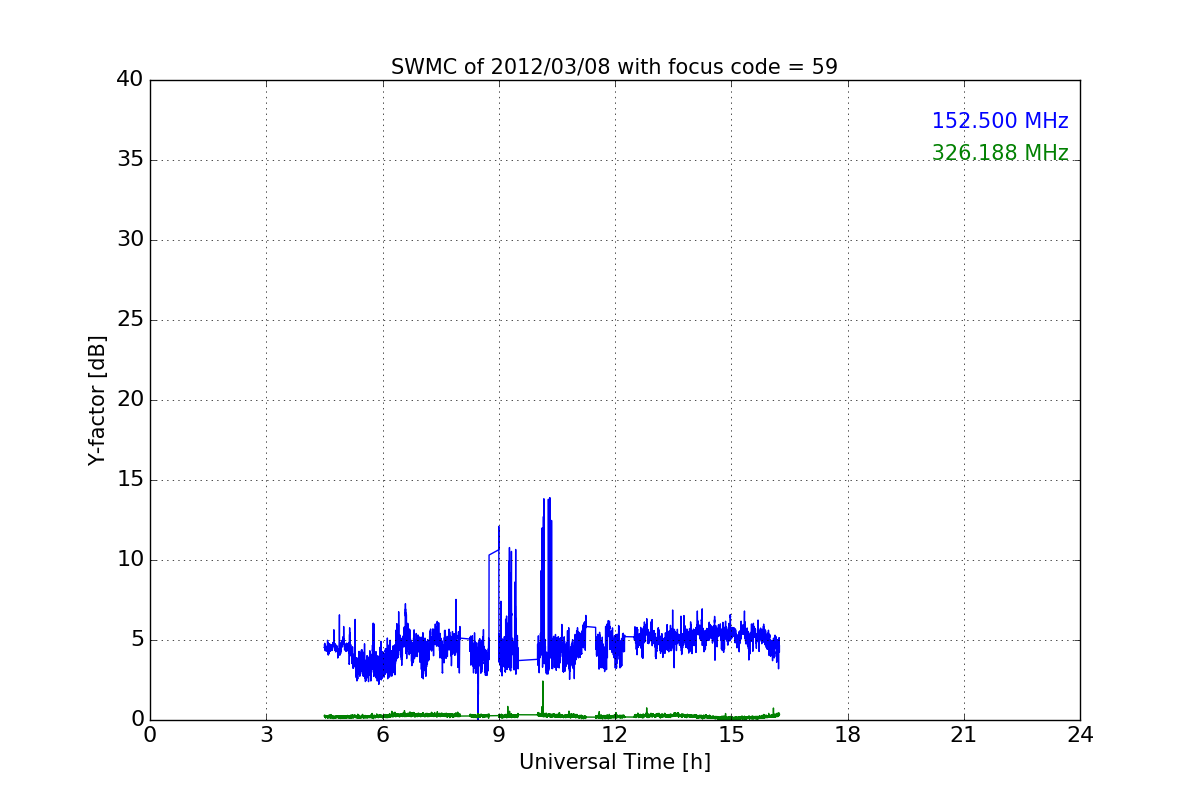Select the green '326.188 MHz' legend label
1200x800 pixels.
1000,153
